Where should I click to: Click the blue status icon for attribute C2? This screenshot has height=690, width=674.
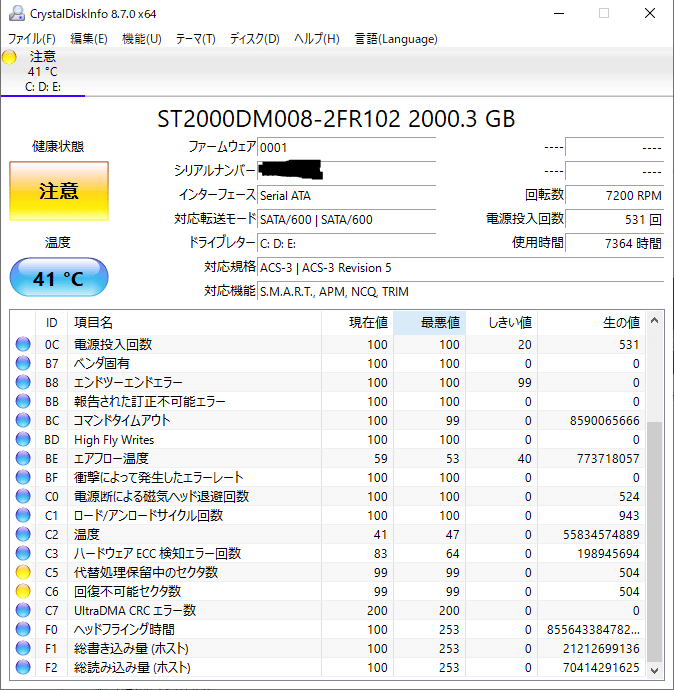(x=23, y=534)
